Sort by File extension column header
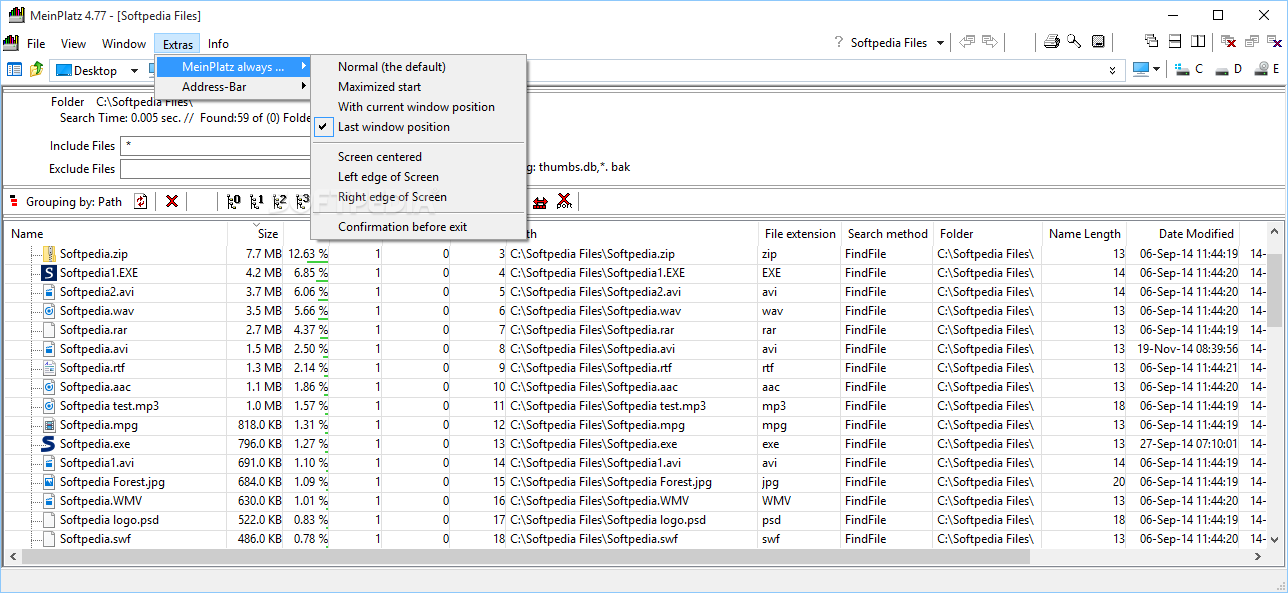 (799, 233)
